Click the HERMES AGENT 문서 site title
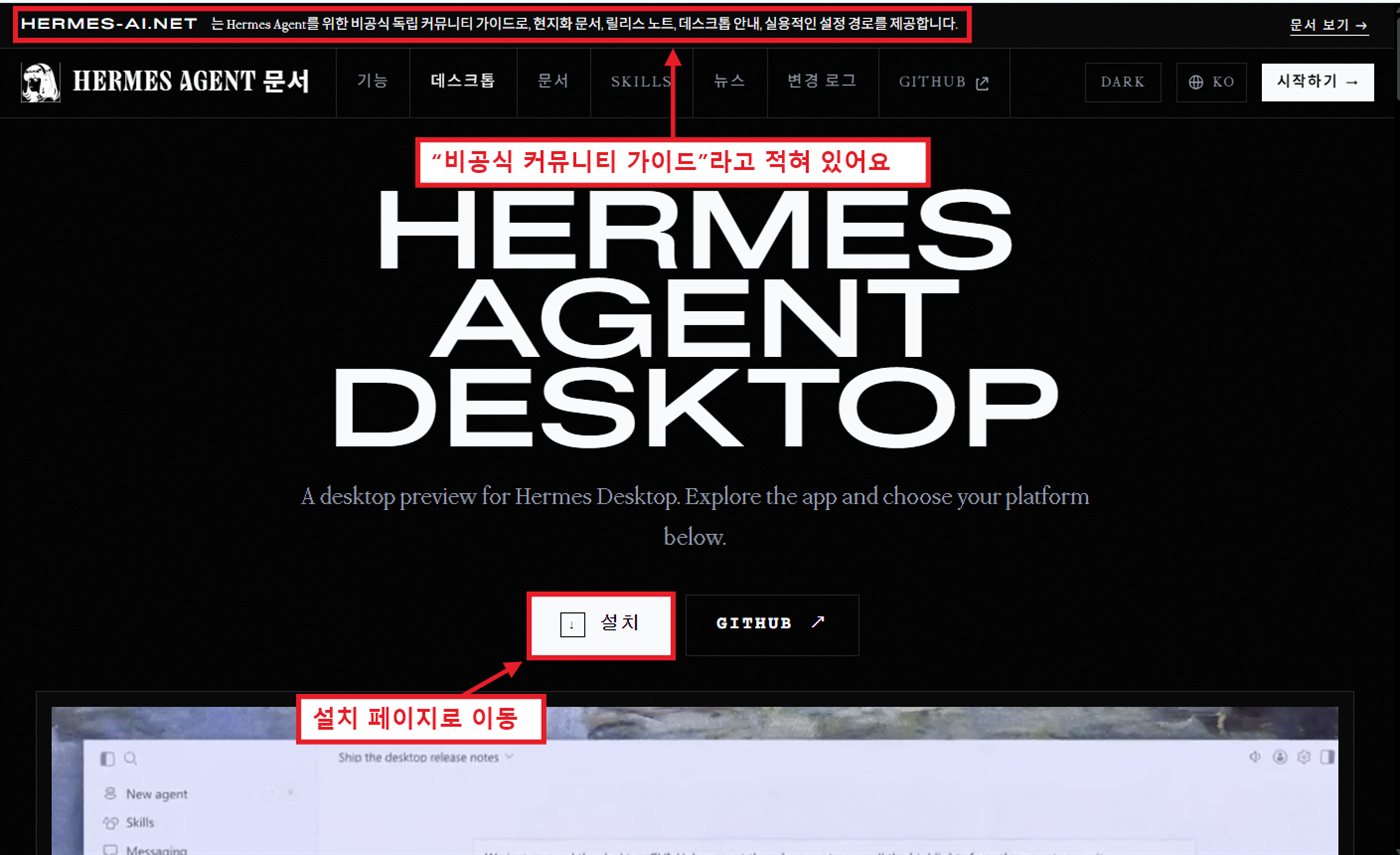Viewport: 1400px width, 855px height. pyautogui.click(x=191, y=82)
